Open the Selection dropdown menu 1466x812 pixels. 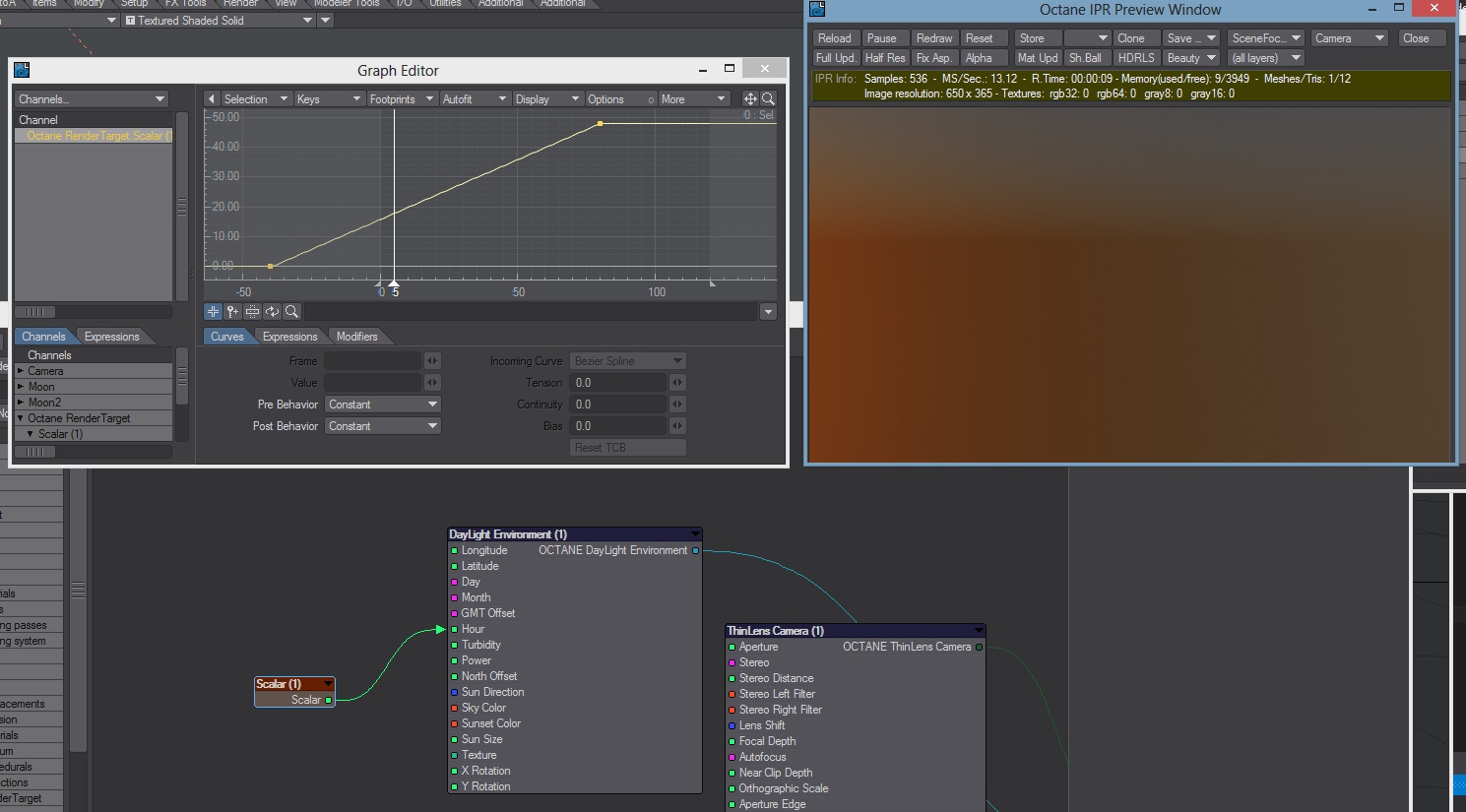tap(256, 98)
